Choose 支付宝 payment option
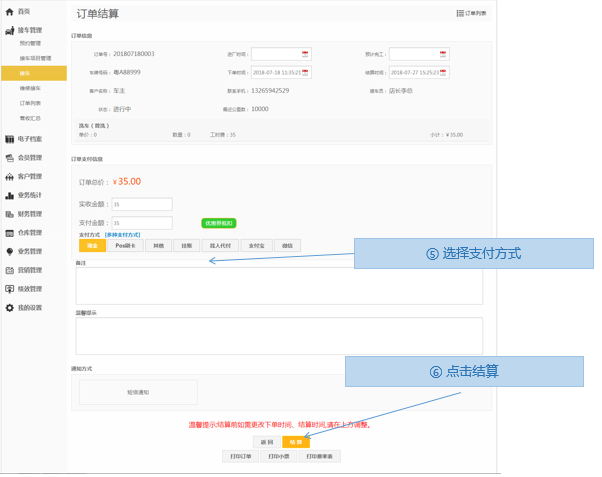The image size is (602, 477). (255, 245)
